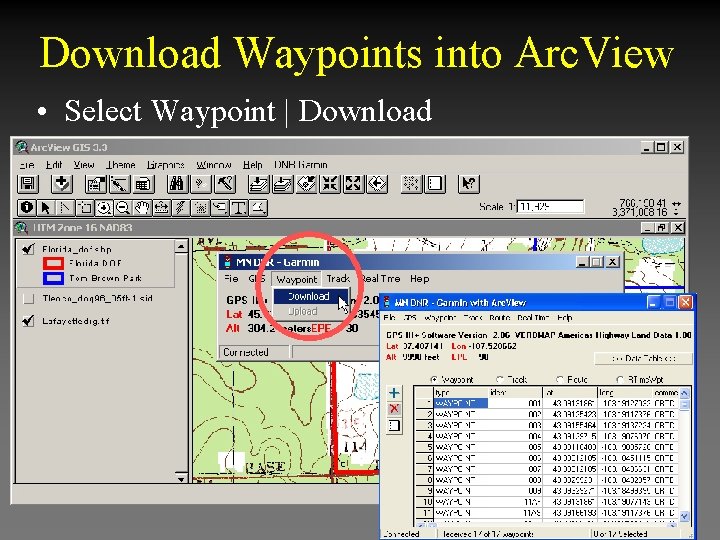The height and width of the screenshot is (540, 720).
Task: Open the Theme menu in ArcView
Action: point(121,164)
